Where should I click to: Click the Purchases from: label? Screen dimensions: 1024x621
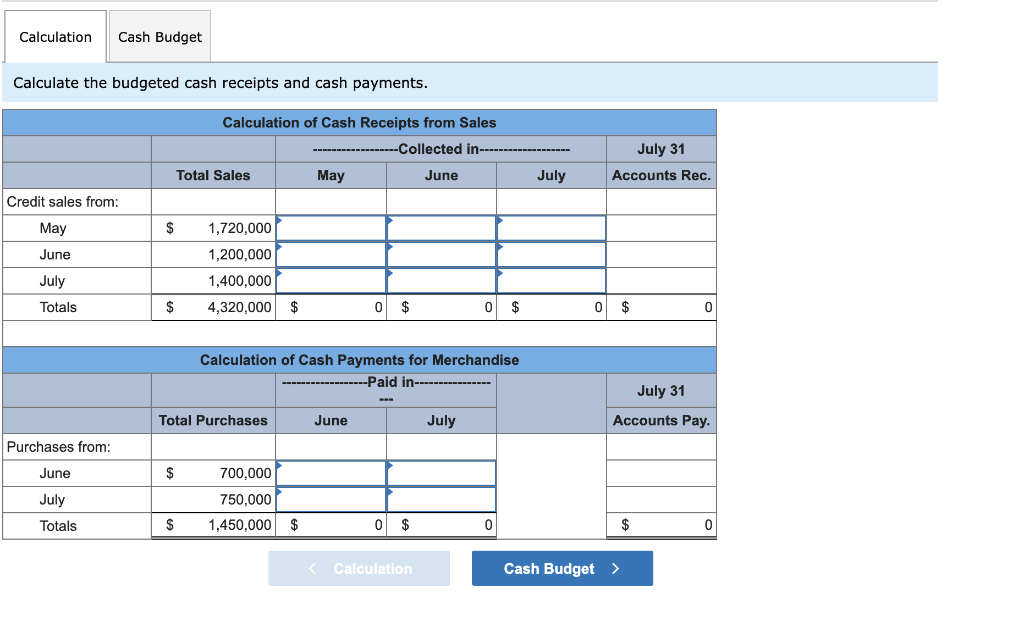59,447
